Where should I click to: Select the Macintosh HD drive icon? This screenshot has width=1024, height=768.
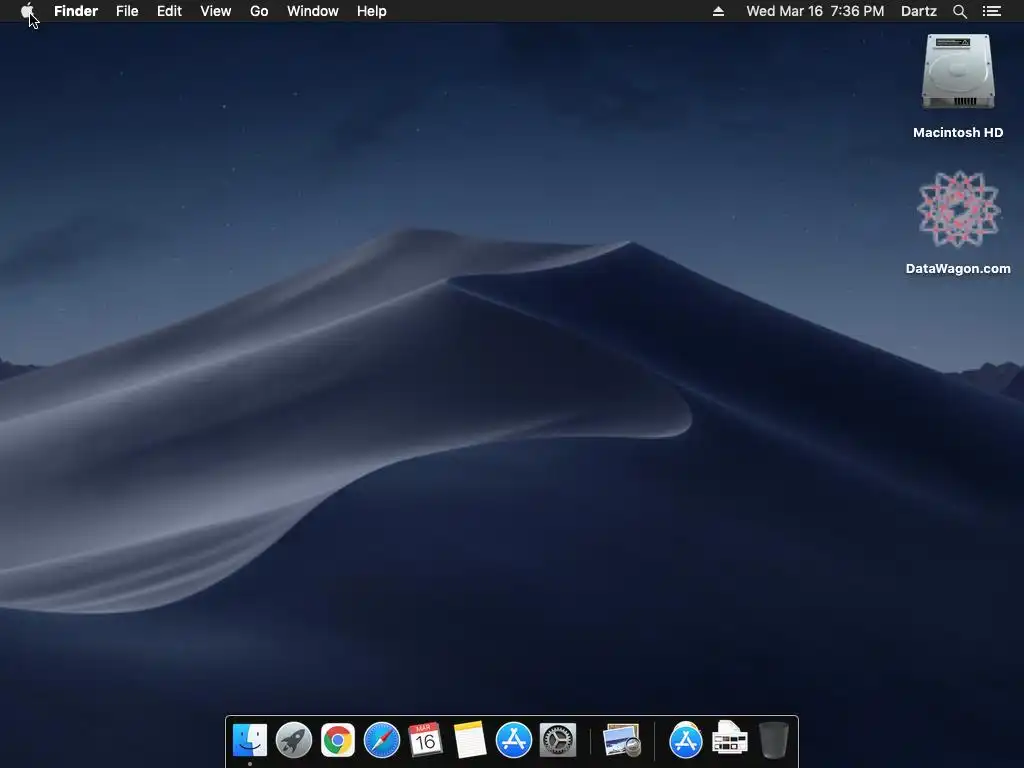[x=958, y=72]
